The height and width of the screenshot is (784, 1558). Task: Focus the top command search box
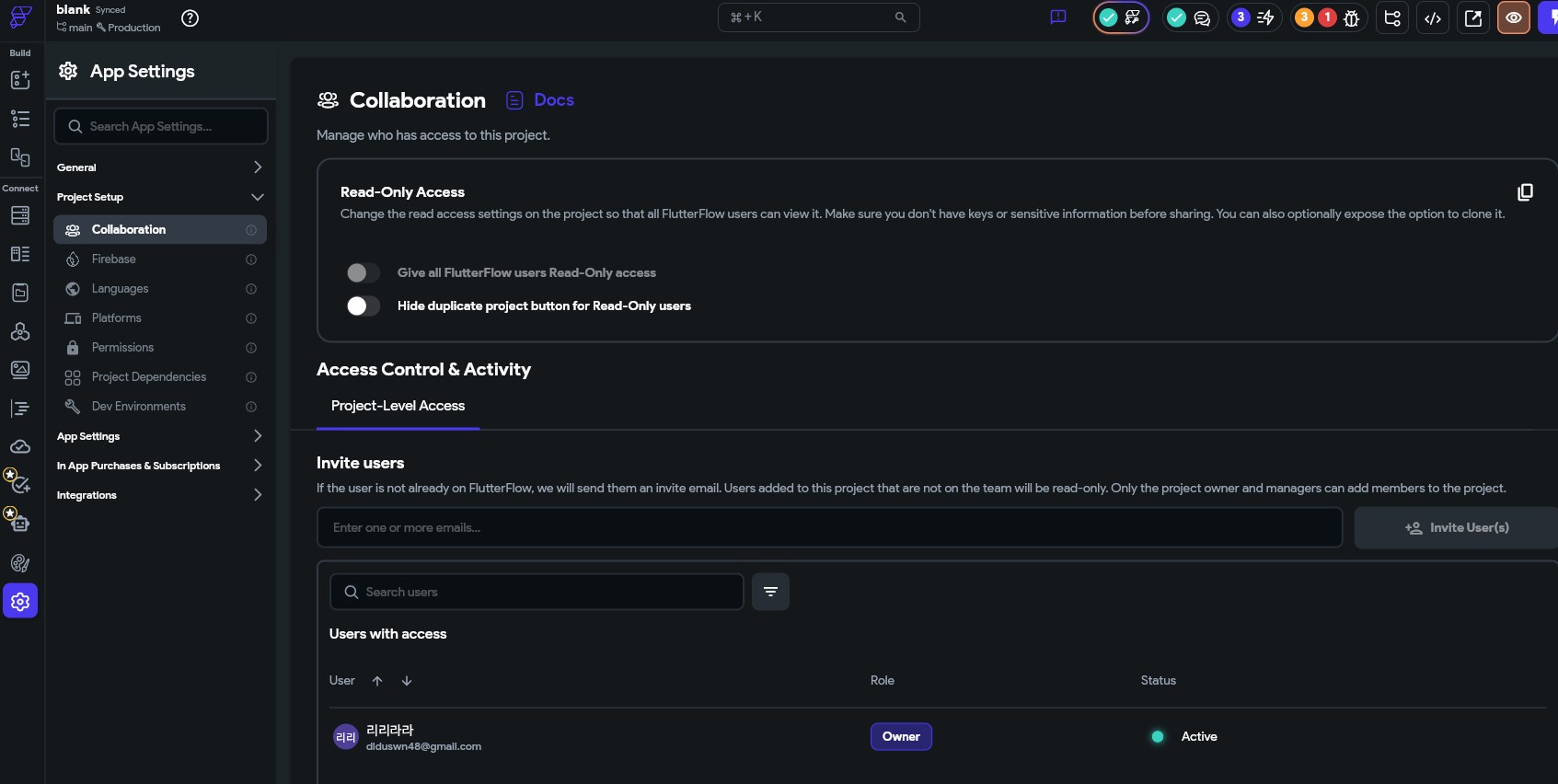[x=818, y=17]
